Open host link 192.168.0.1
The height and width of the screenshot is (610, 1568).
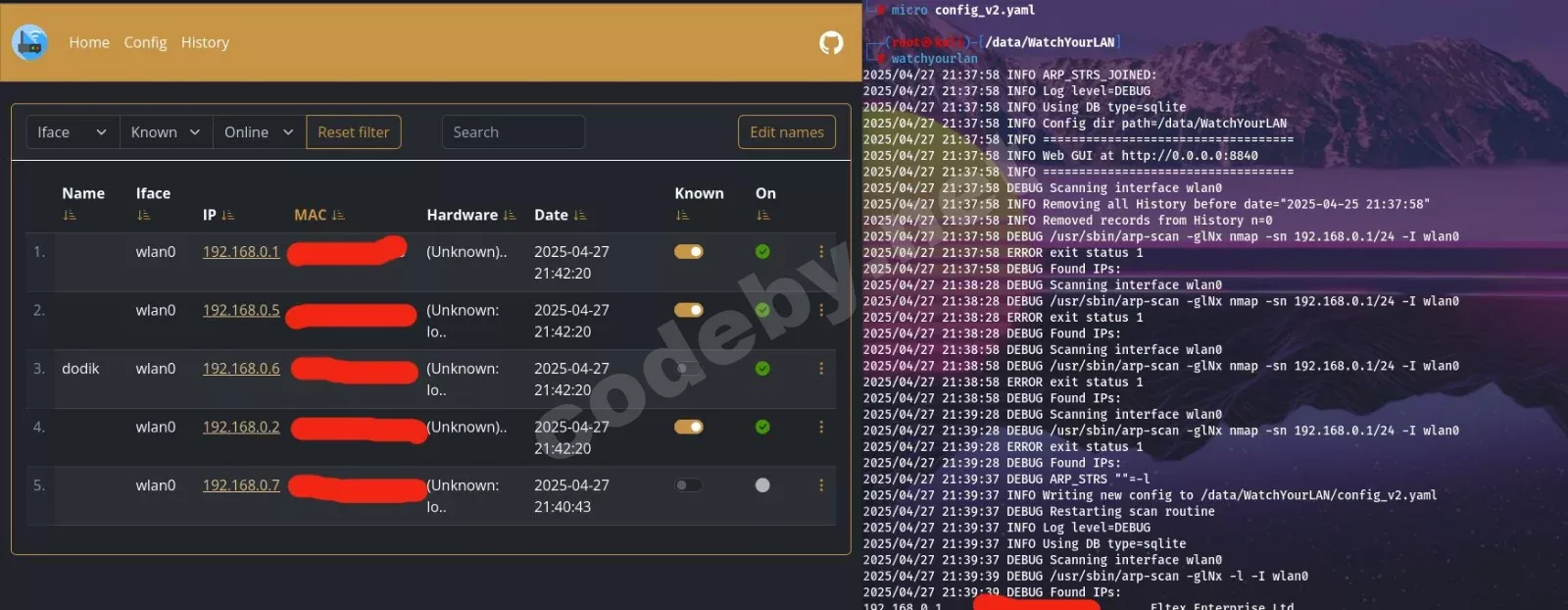(241, 252)
